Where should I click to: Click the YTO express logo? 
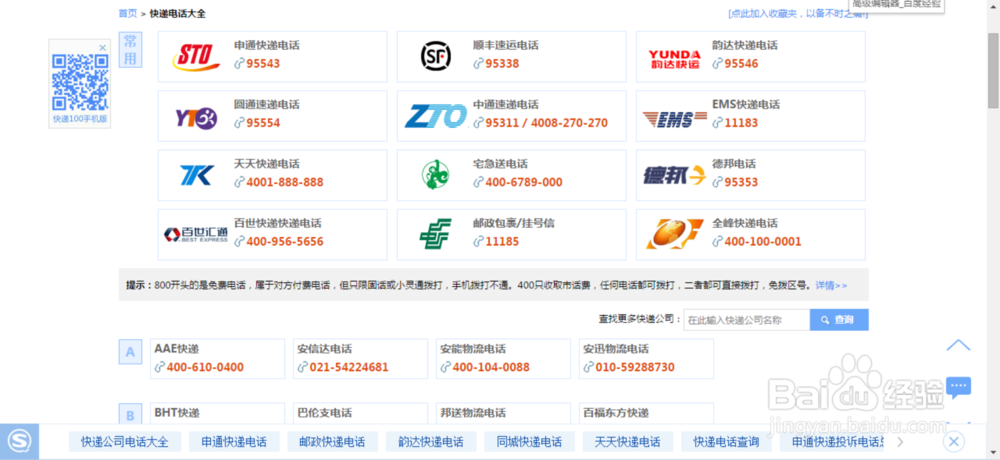[x=196, y=117]
